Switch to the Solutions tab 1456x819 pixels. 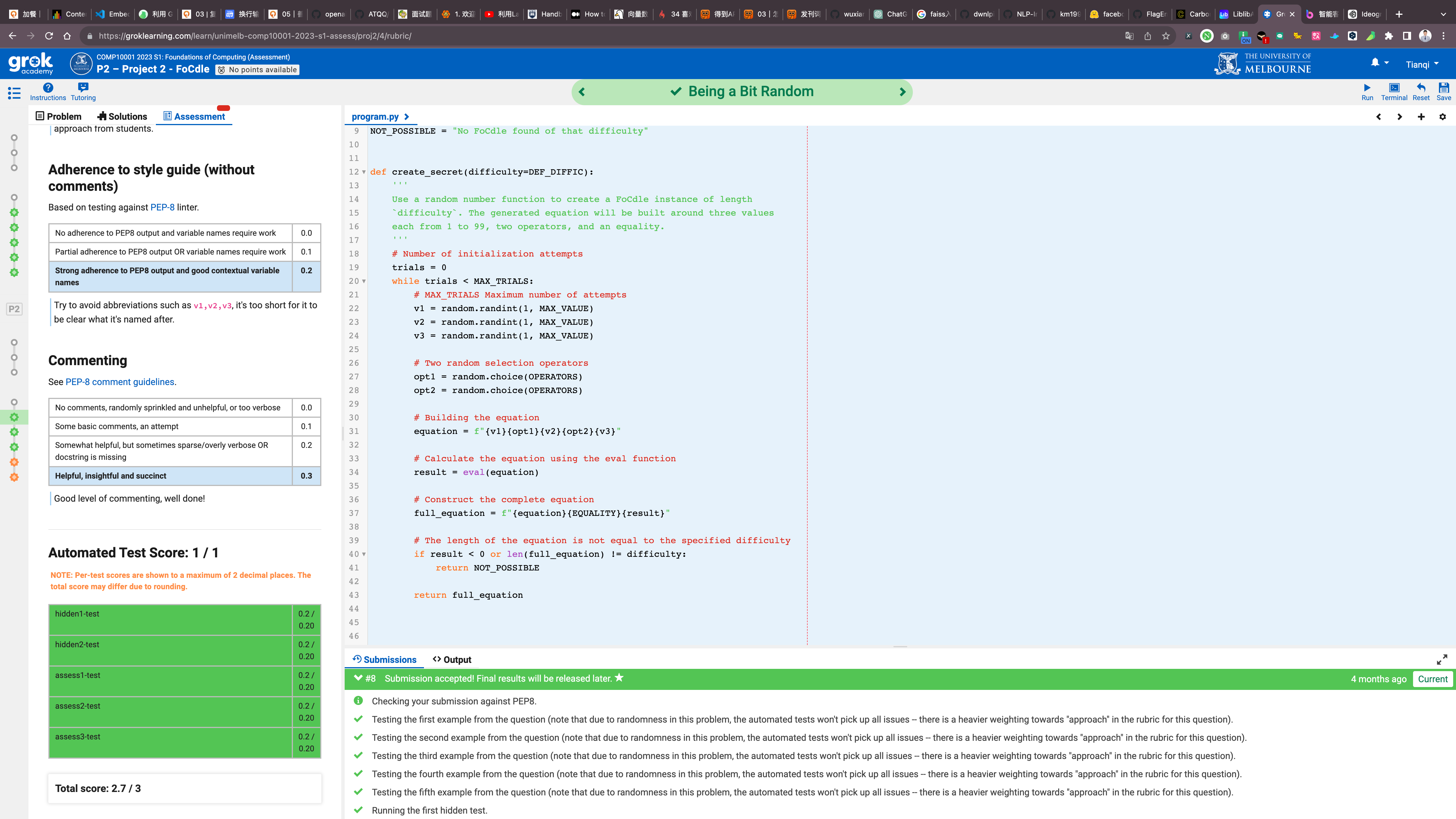122,116
